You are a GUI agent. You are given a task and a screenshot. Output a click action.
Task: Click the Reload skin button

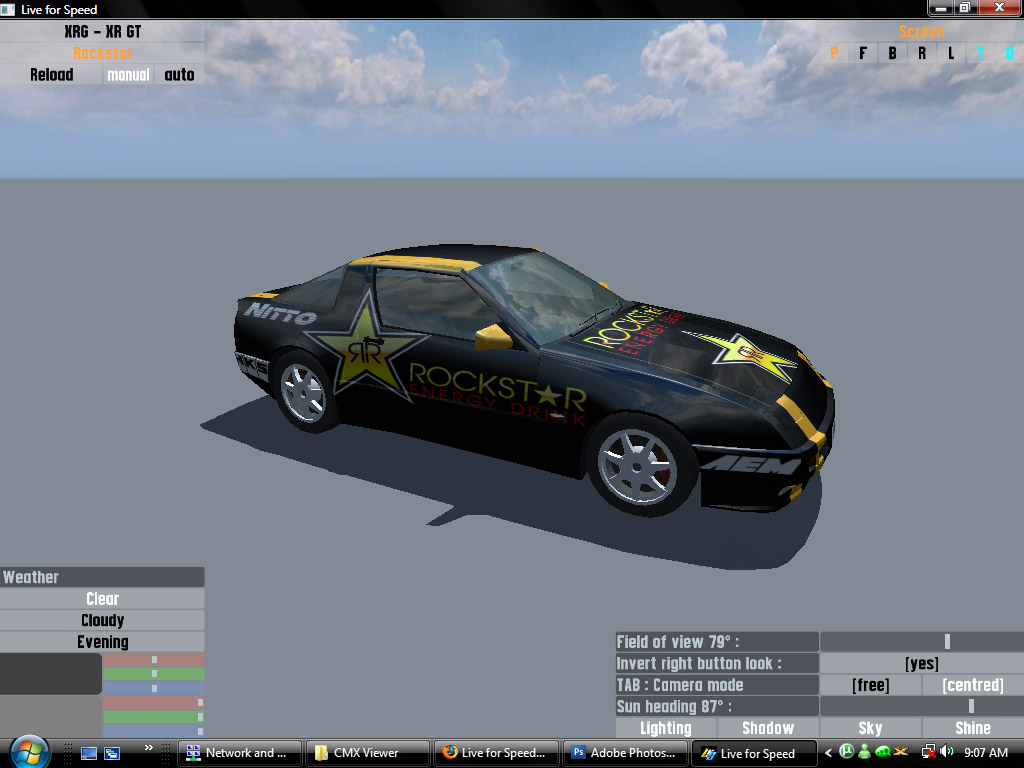(x=52, y=74)
